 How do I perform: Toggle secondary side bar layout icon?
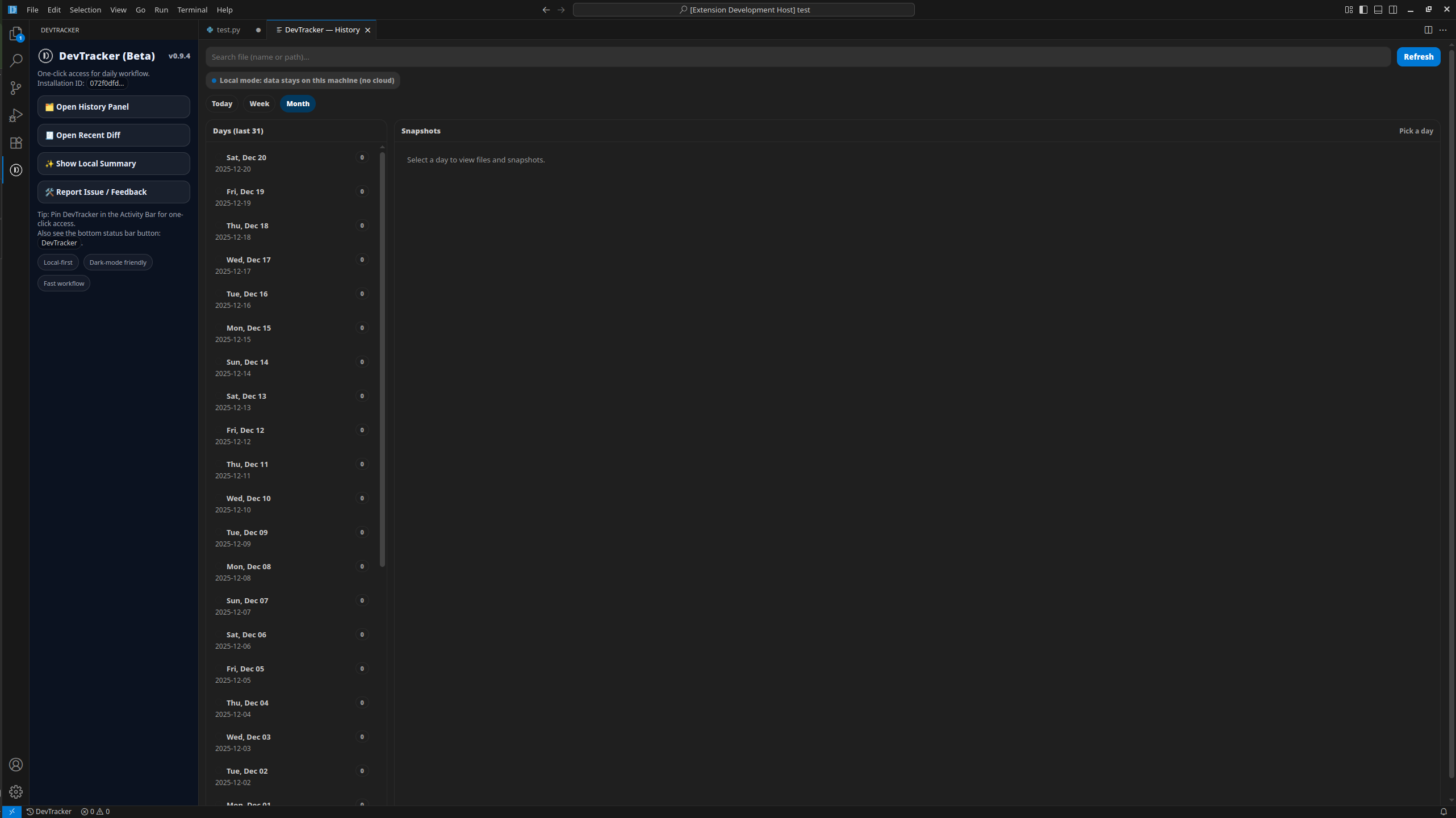1393,10
